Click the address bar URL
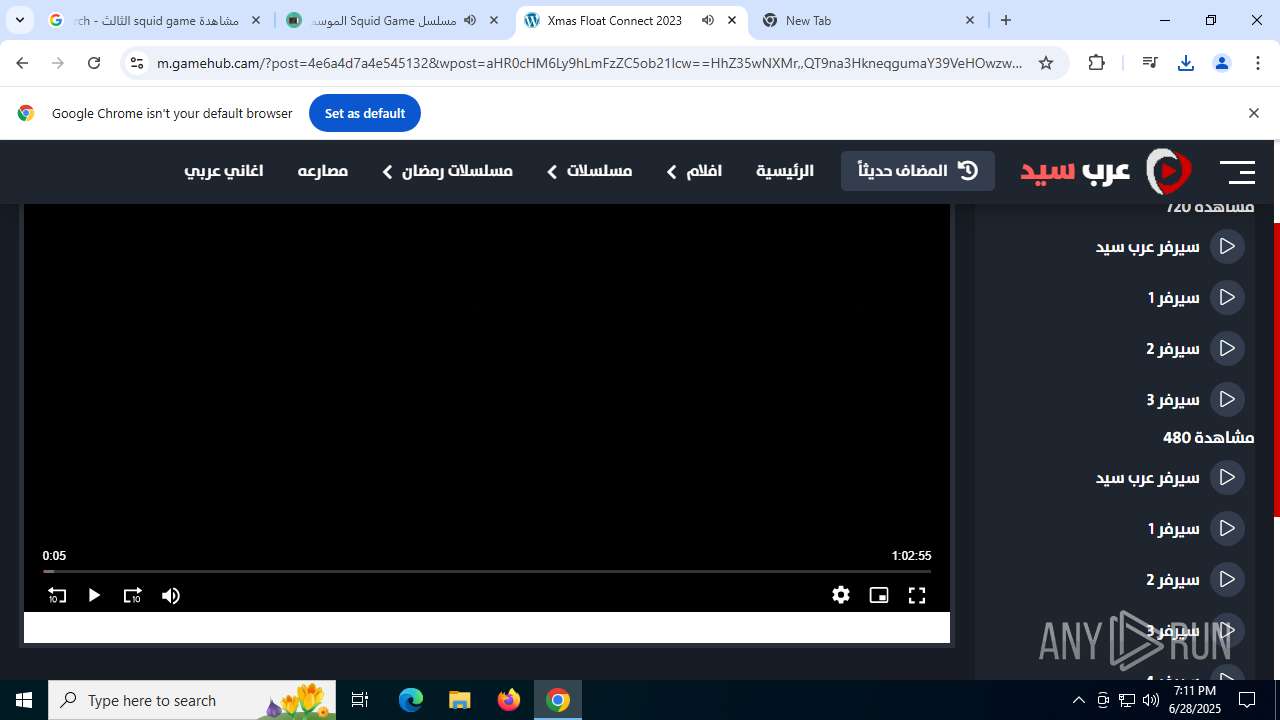The width and height of the screenshot is (1280, 720). coord(589,63)
